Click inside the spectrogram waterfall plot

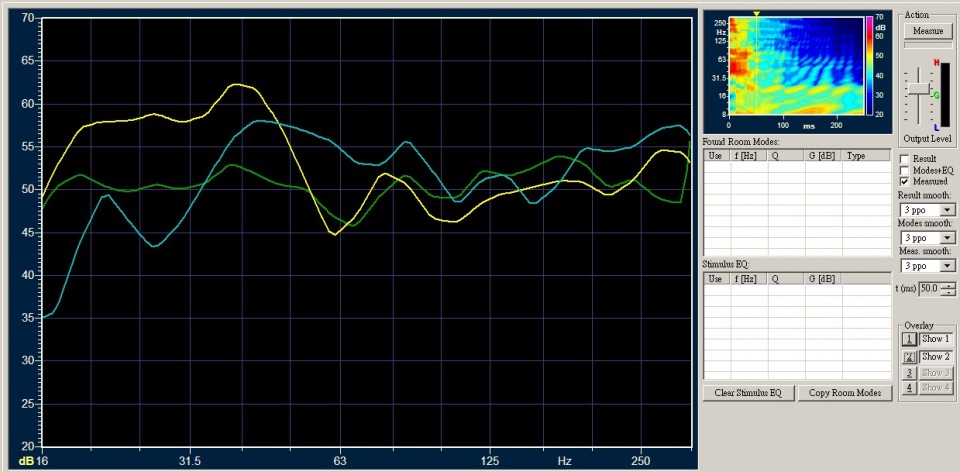pyautogui.click(x=796, y=66)
